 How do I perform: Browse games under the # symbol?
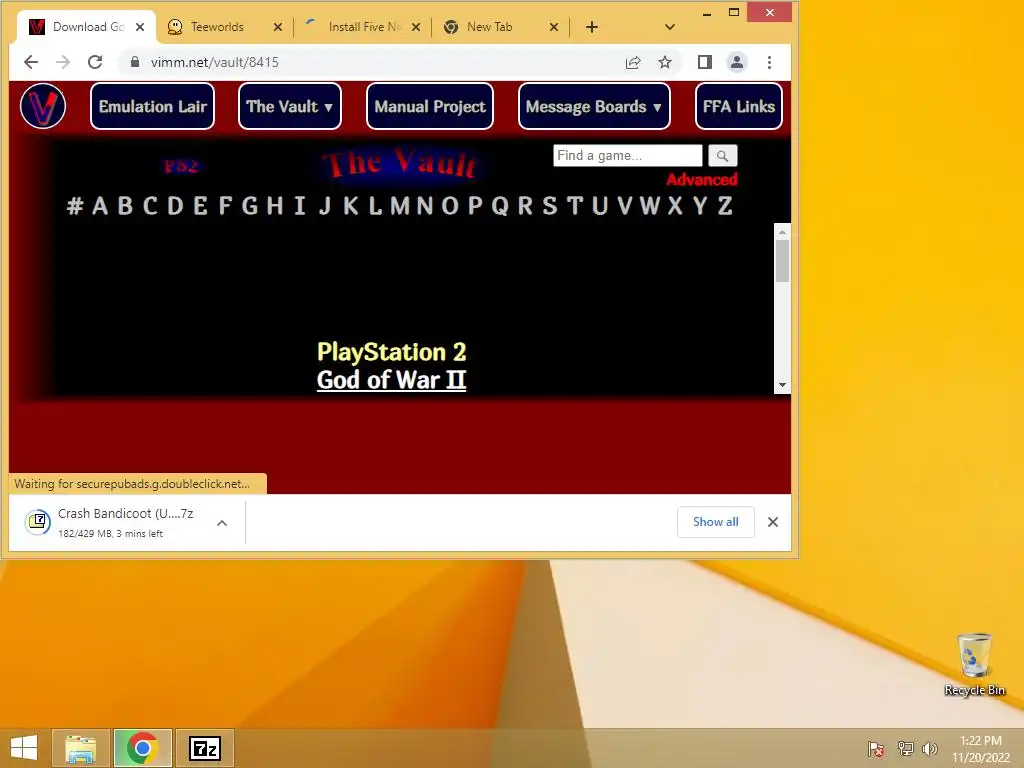(x=75, y=206)
